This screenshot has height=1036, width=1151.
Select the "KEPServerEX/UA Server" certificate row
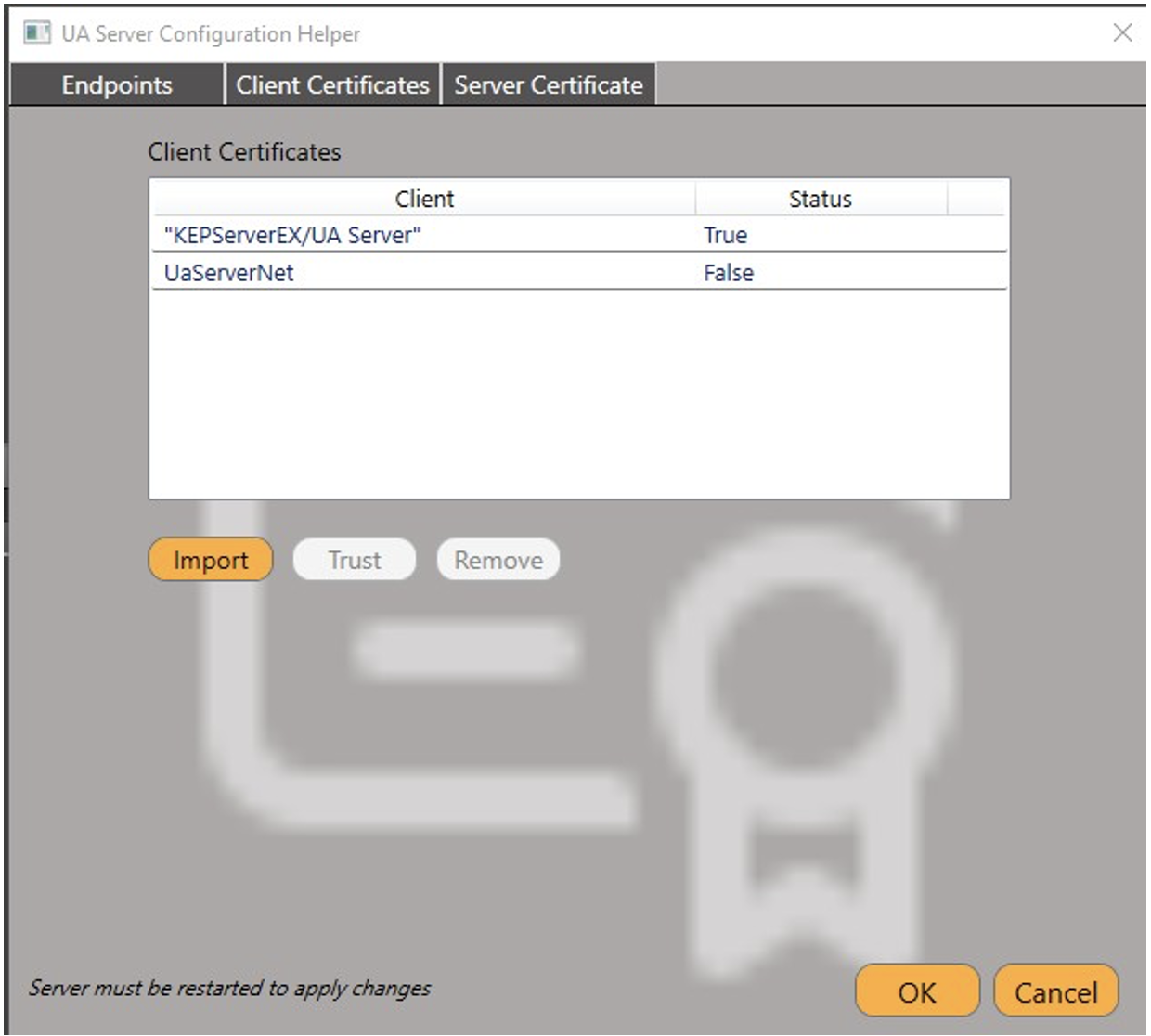click(292, 235)
